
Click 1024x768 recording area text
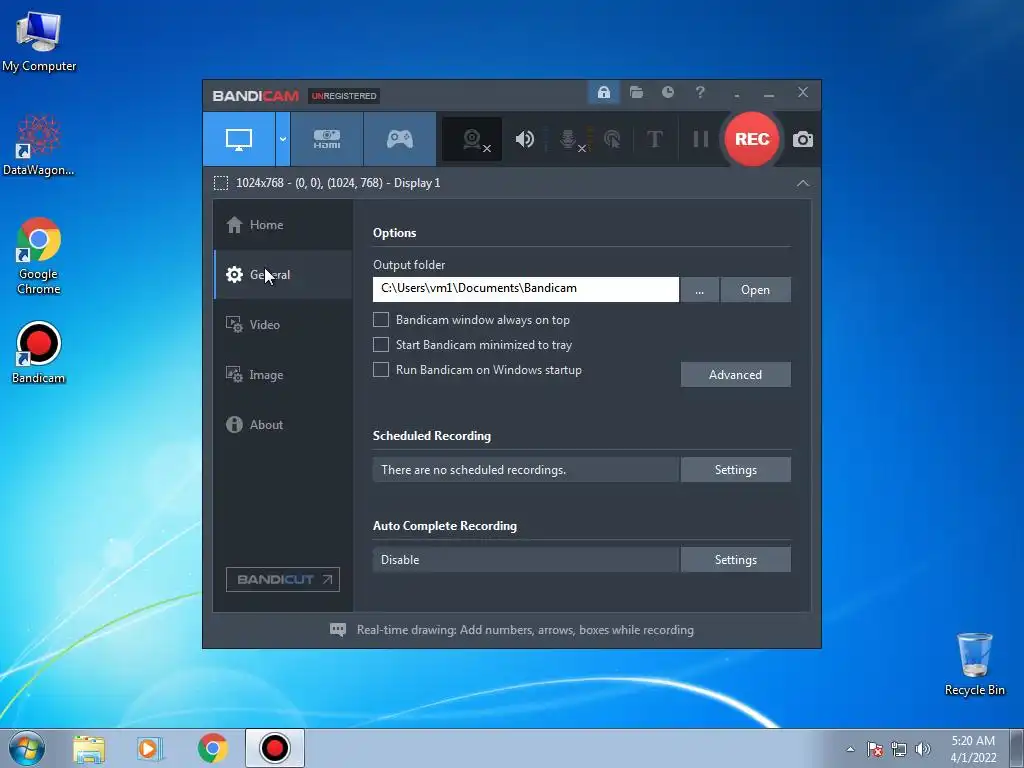click(338, 183)
